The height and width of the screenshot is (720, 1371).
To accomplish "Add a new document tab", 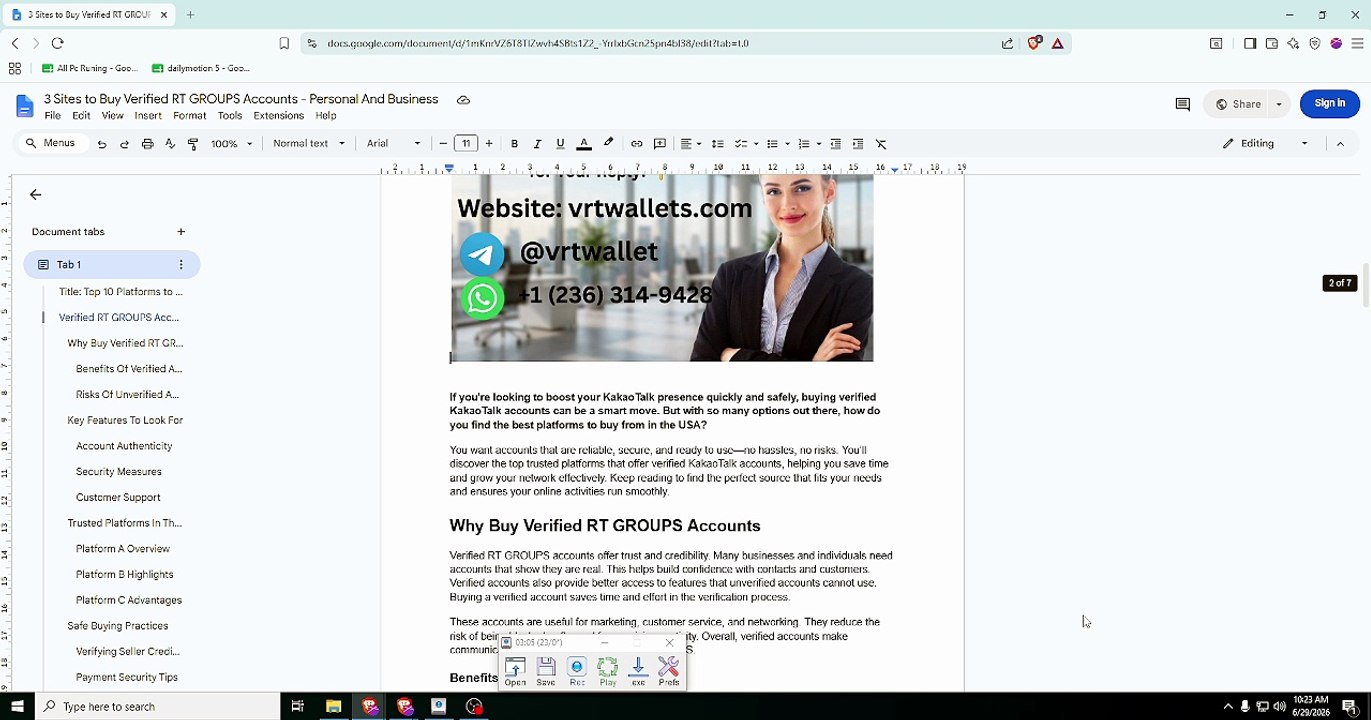I will coord(181,232).
